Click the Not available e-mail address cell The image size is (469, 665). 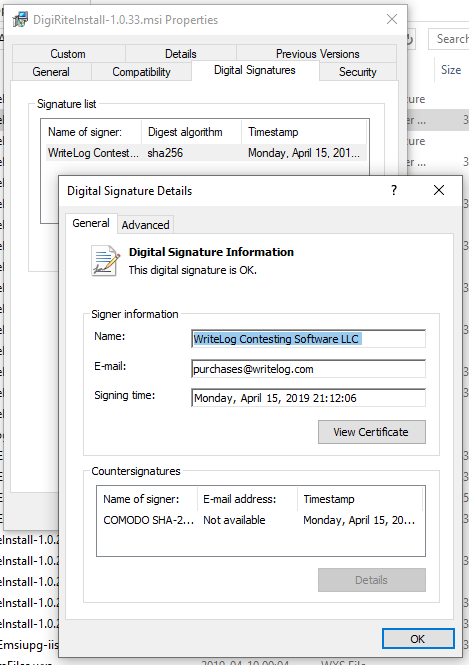pos(234,520)
